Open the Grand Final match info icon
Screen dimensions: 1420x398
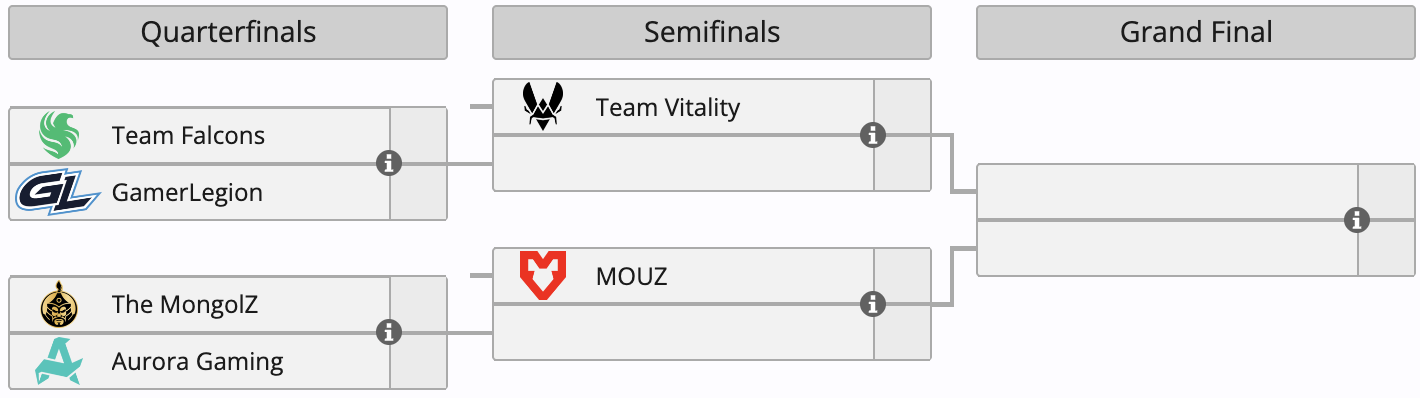1357,219
